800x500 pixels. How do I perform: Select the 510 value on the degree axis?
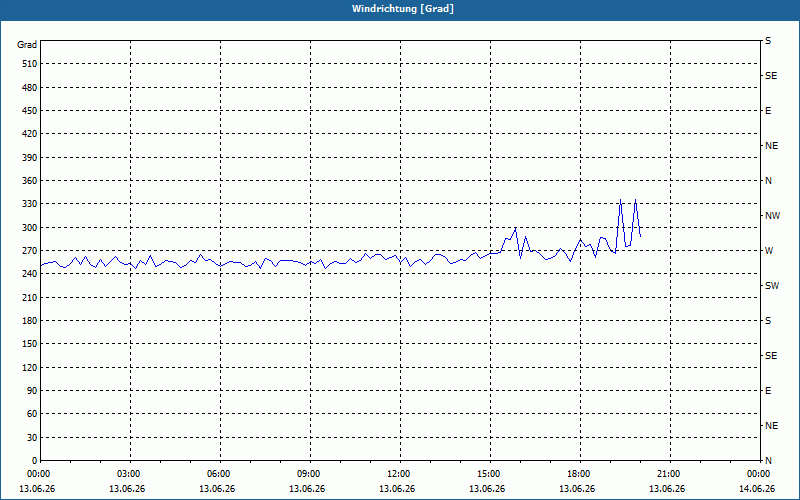point(30,64)
